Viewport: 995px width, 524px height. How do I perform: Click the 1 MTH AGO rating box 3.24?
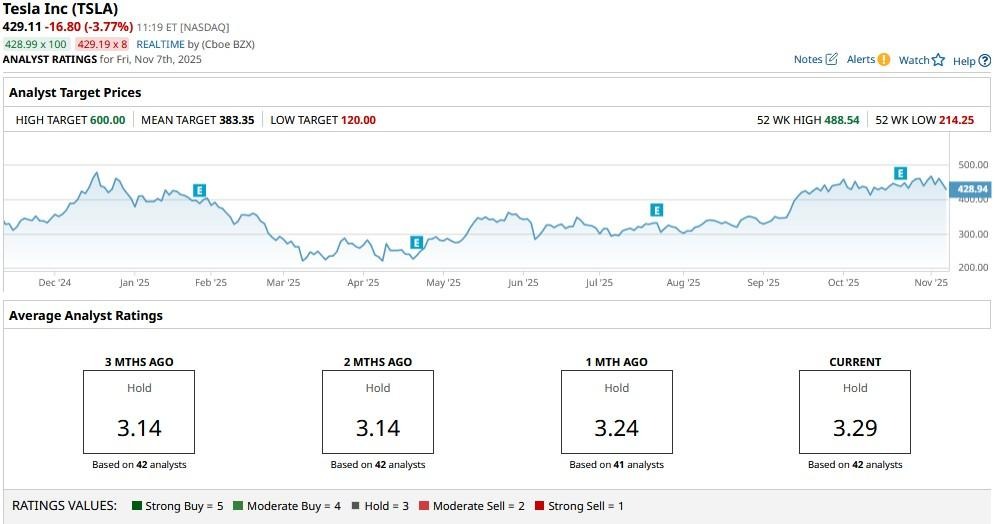[x=617, y=412]
